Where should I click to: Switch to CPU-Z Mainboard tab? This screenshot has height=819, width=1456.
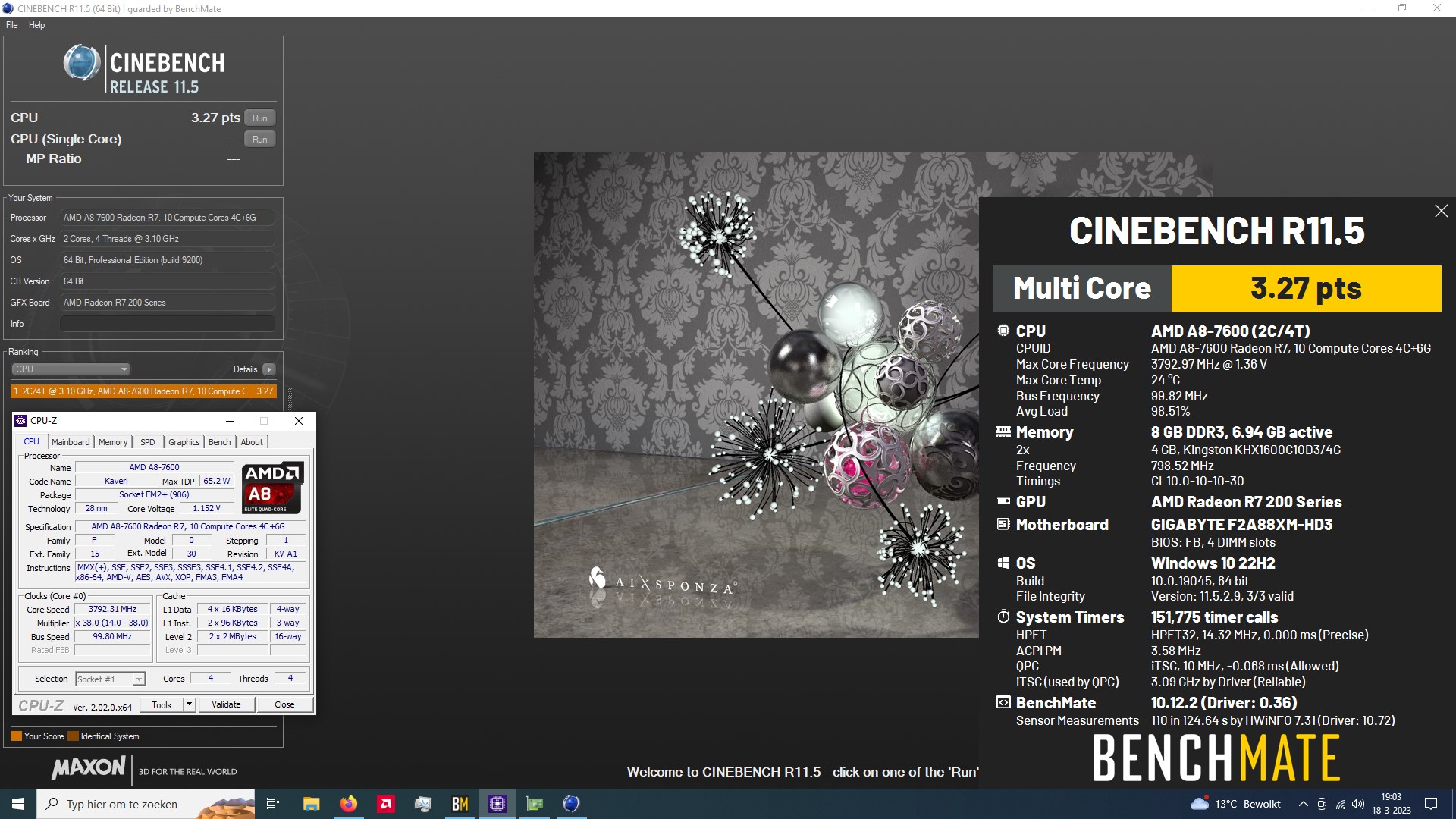[71, 442]
